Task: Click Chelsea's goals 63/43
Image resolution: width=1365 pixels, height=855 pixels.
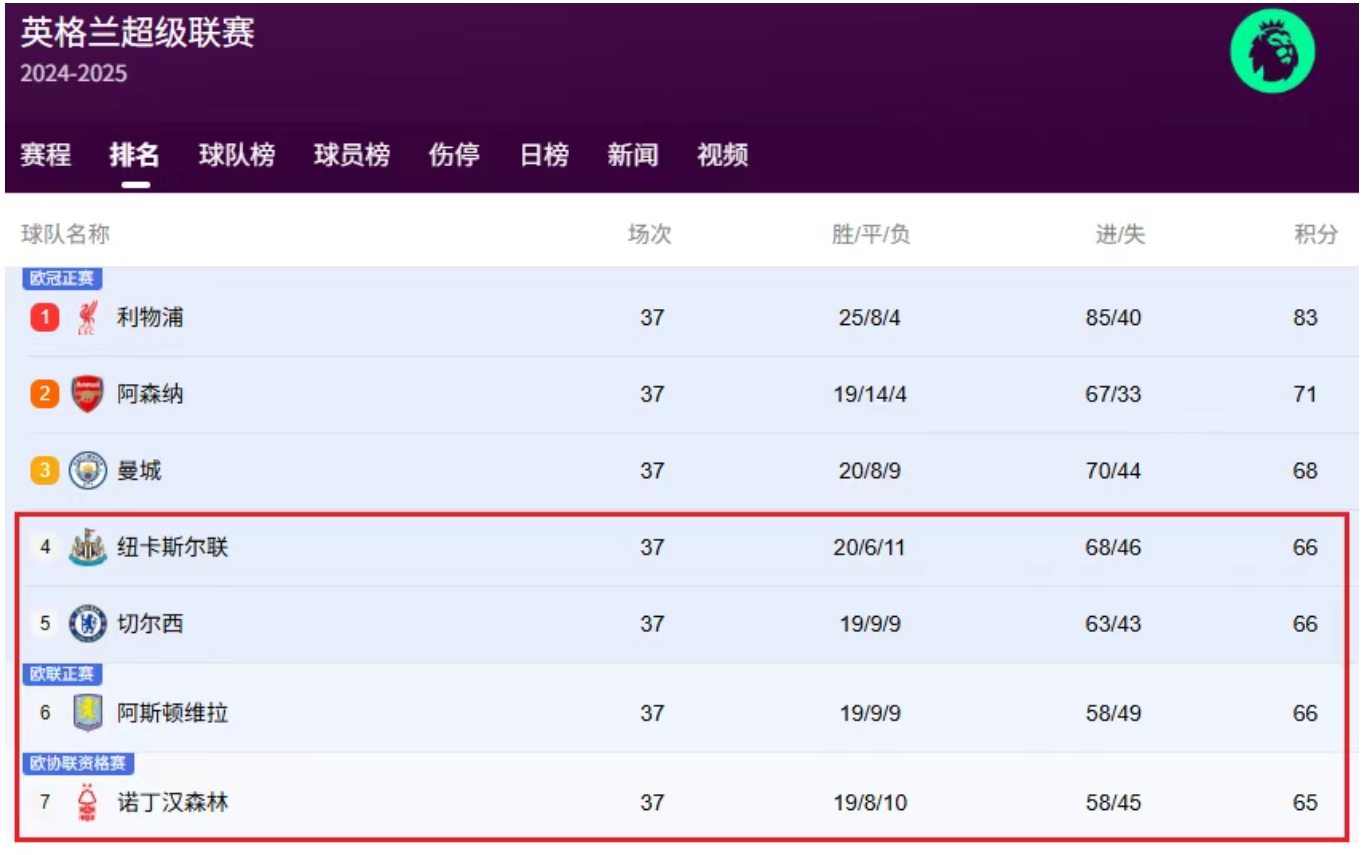Action: [1113, 624]
